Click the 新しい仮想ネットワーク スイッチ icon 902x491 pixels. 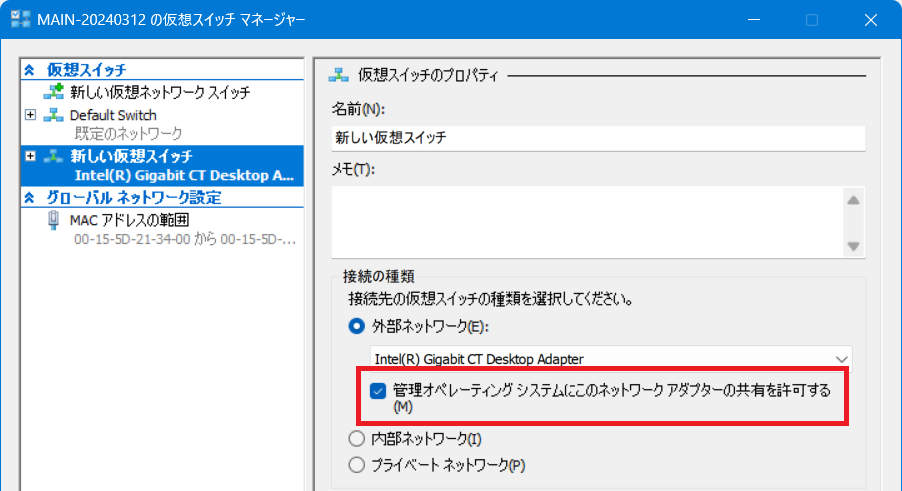[54, 92]
